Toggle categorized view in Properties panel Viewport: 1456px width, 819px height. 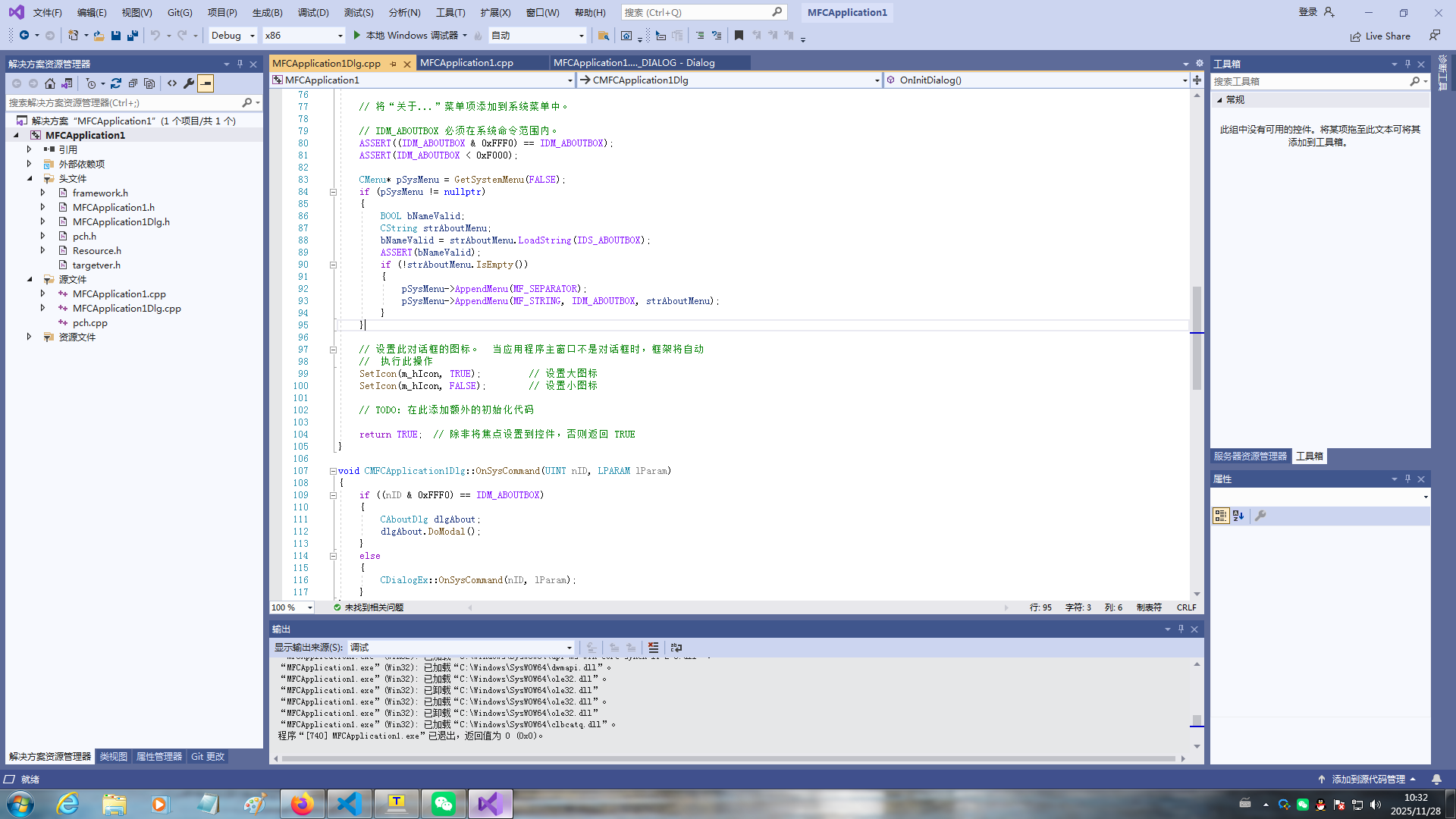coord(1221,516)
